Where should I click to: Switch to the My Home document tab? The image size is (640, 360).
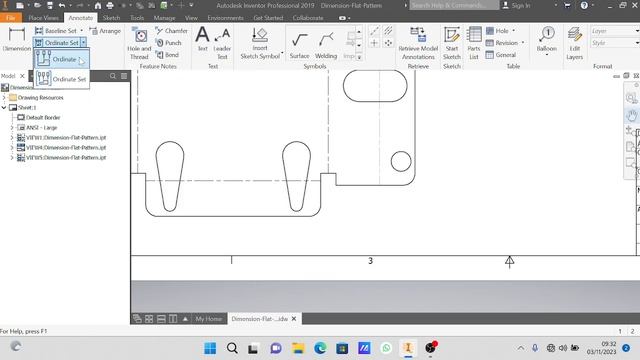click(x=209, y=319)
